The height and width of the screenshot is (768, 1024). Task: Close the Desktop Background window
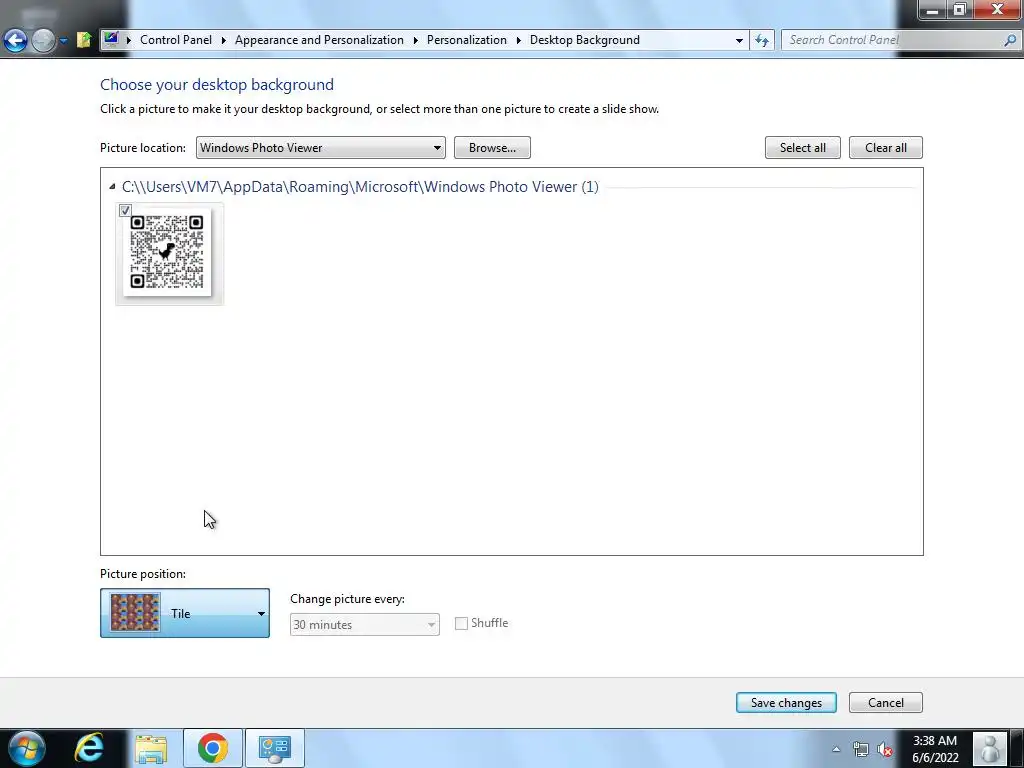coord(997,10)
